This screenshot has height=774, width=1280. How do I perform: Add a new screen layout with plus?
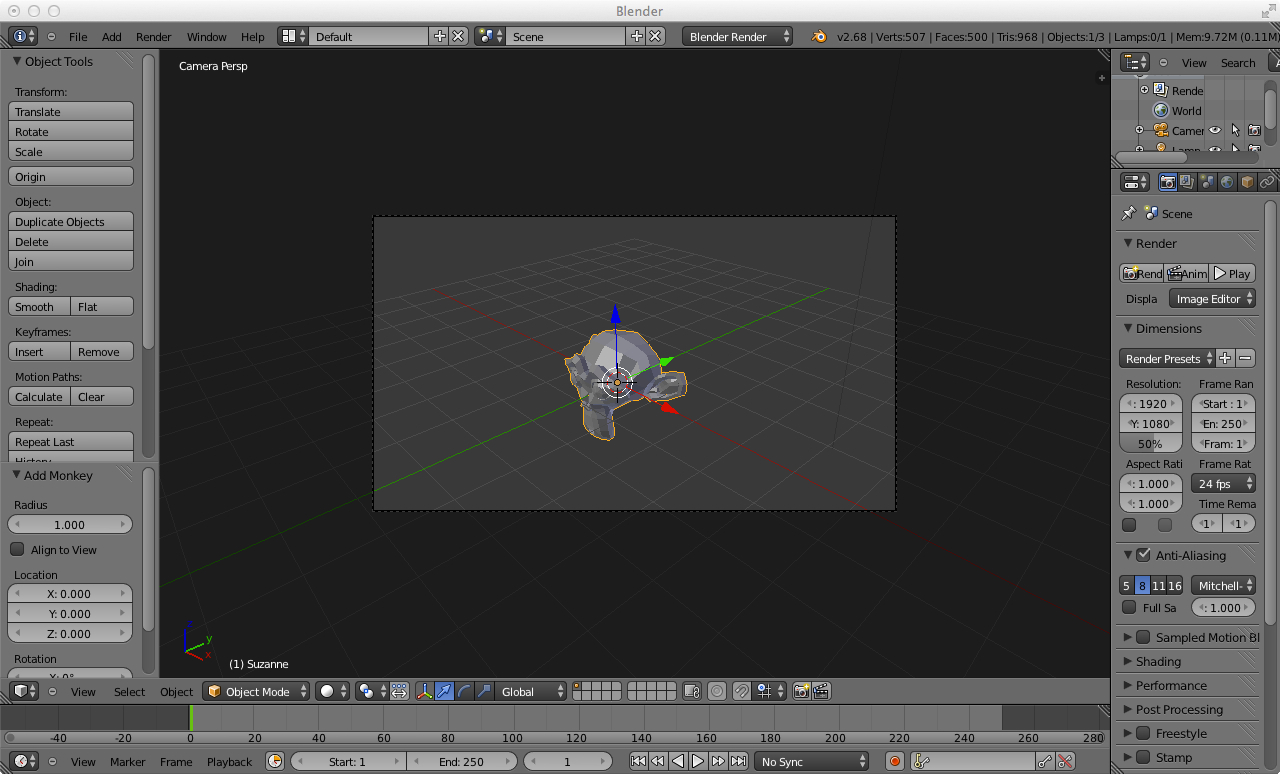pyautogui.click(x=439, y=36)
